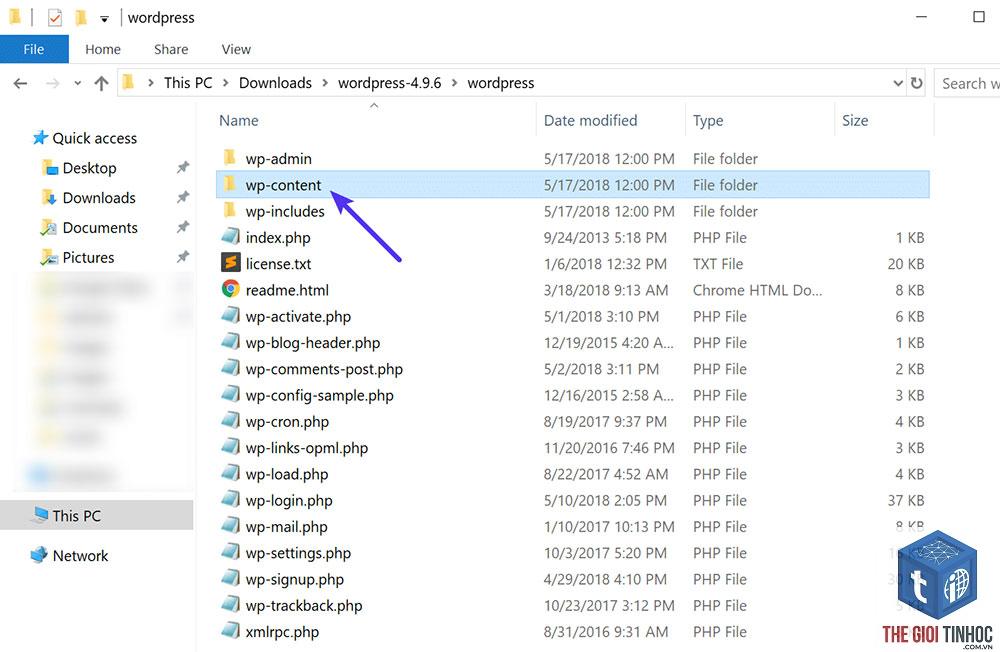Click the wp-links-opml.php file icon
The width and height of the screenshot is (1000, 652).
tap(230, 447)
